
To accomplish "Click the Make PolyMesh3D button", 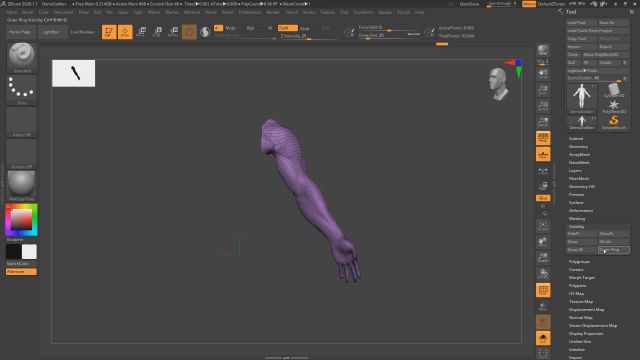I will (605, 54).
